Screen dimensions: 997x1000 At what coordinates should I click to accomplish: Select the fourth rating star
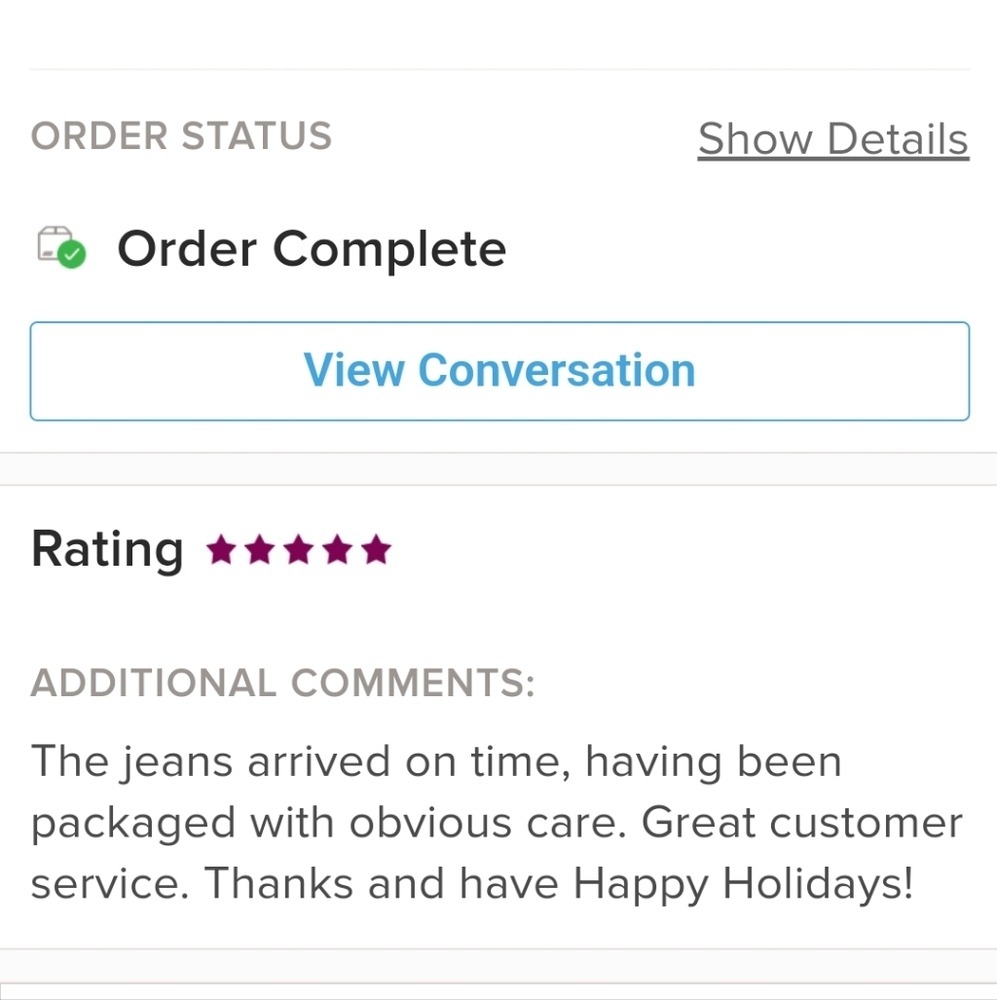(337, 550)
